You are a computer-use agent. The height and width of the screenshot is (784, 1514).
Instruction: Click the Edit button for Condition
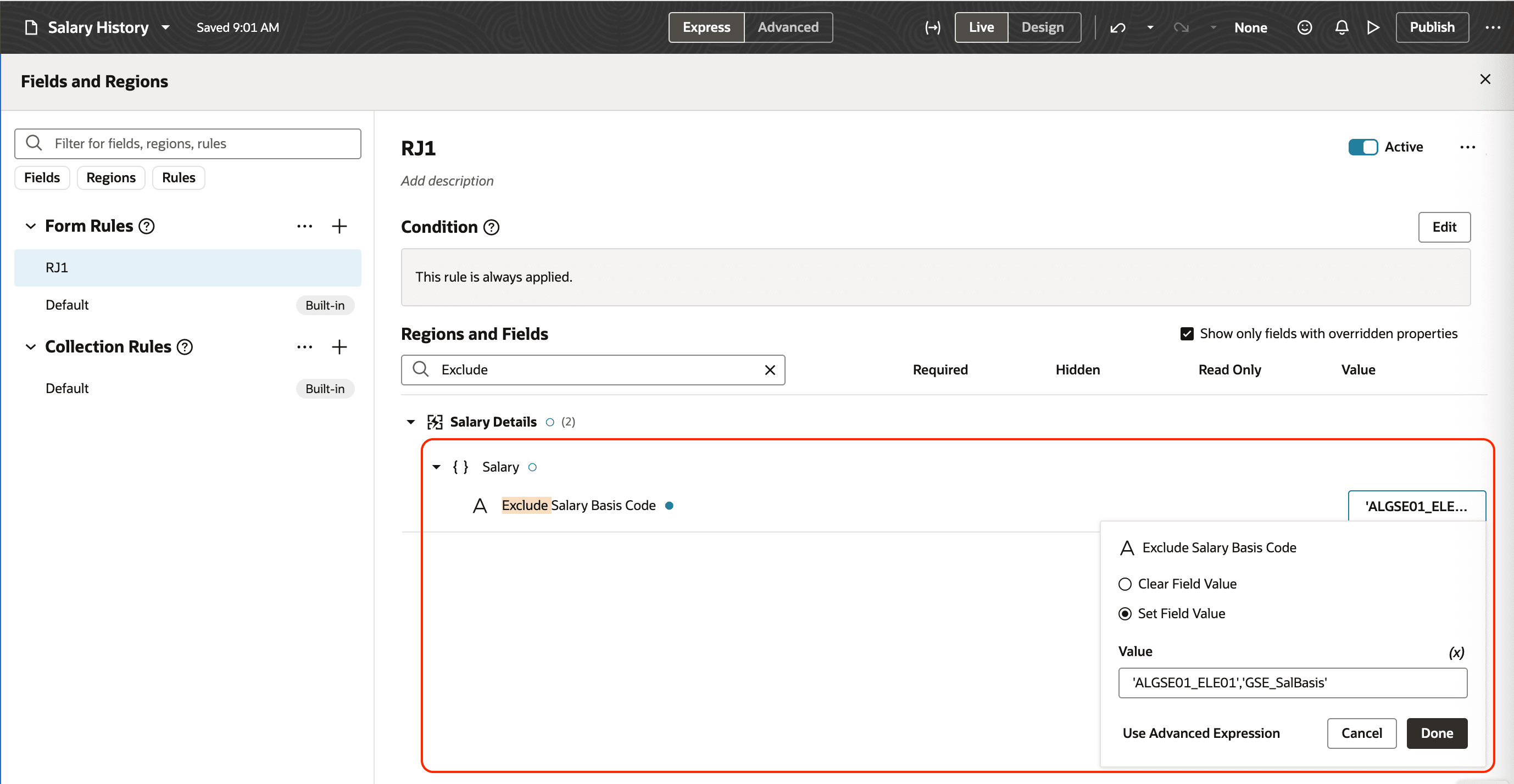click(x=1444, y=227)
